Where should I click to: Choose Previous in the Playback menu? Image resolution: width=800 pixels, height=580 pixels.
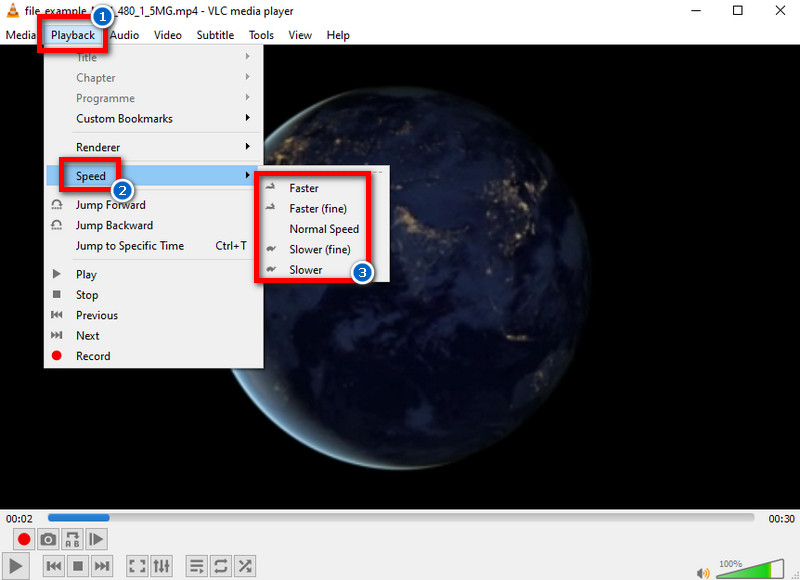[154, 315]
